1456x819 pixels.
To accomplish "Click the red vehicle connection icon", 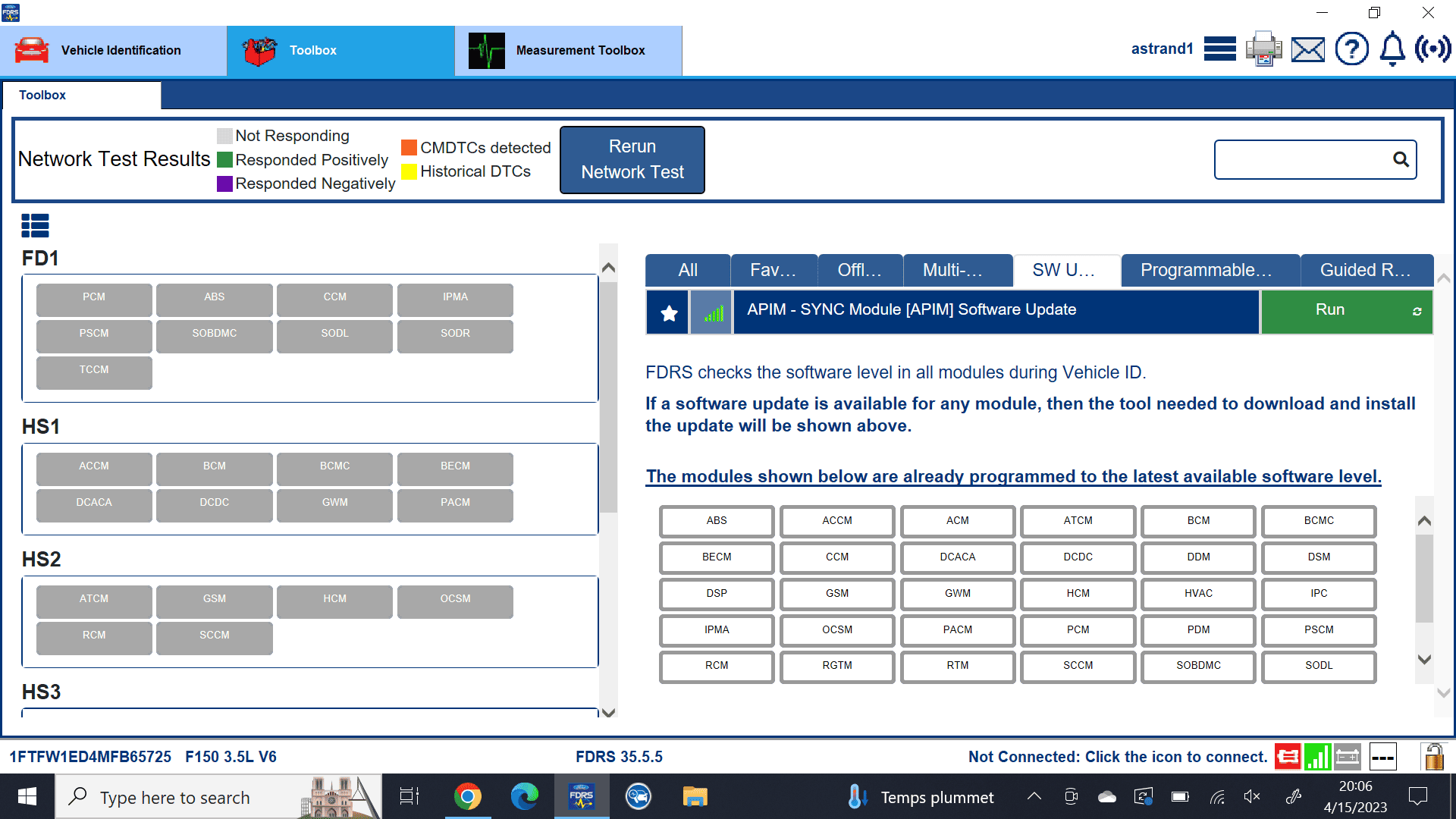I will tap(1287, 756).
